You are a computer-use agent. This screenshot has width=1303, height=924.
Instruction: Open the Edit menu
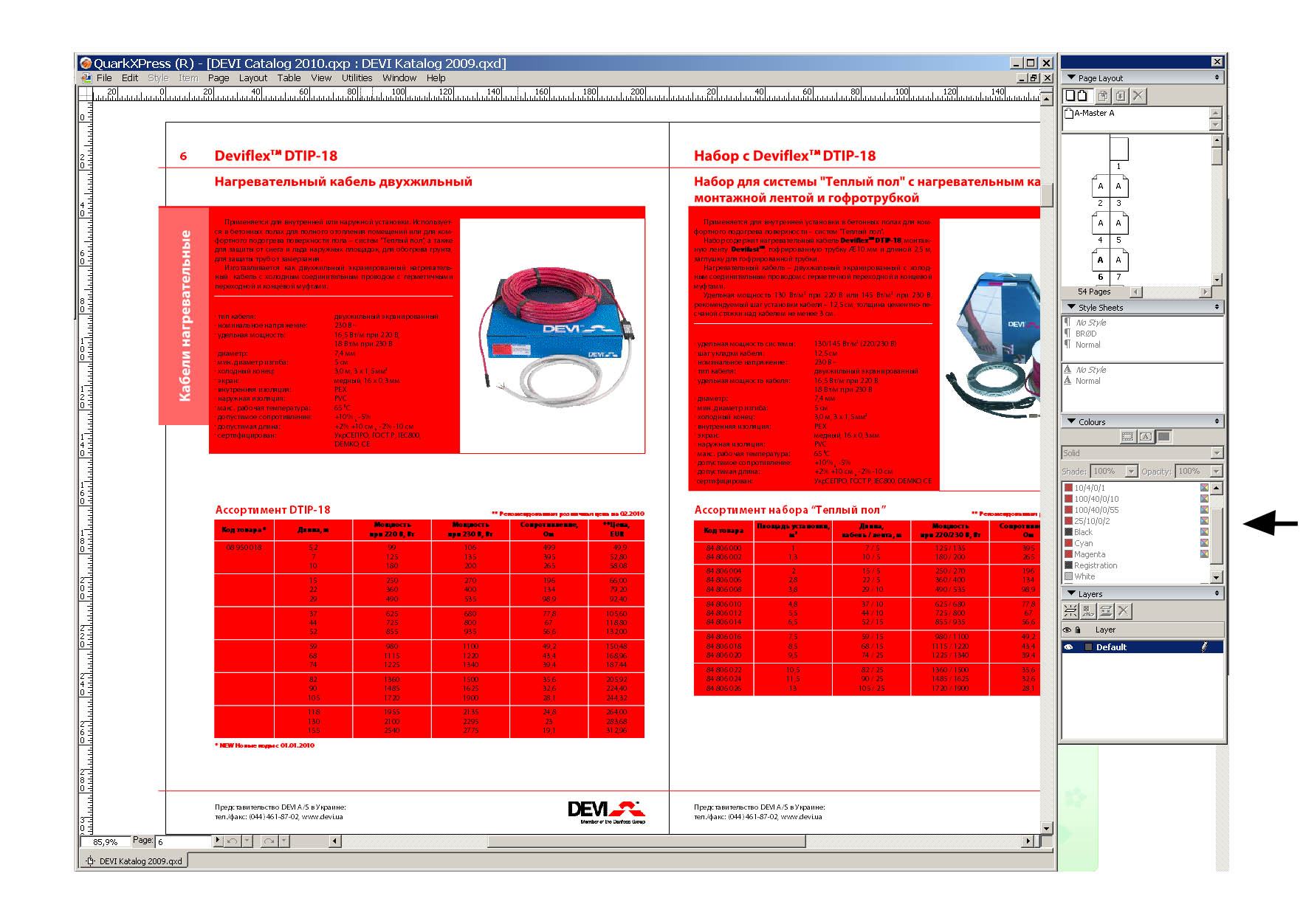pyautogui.click(x=130, y=77)
